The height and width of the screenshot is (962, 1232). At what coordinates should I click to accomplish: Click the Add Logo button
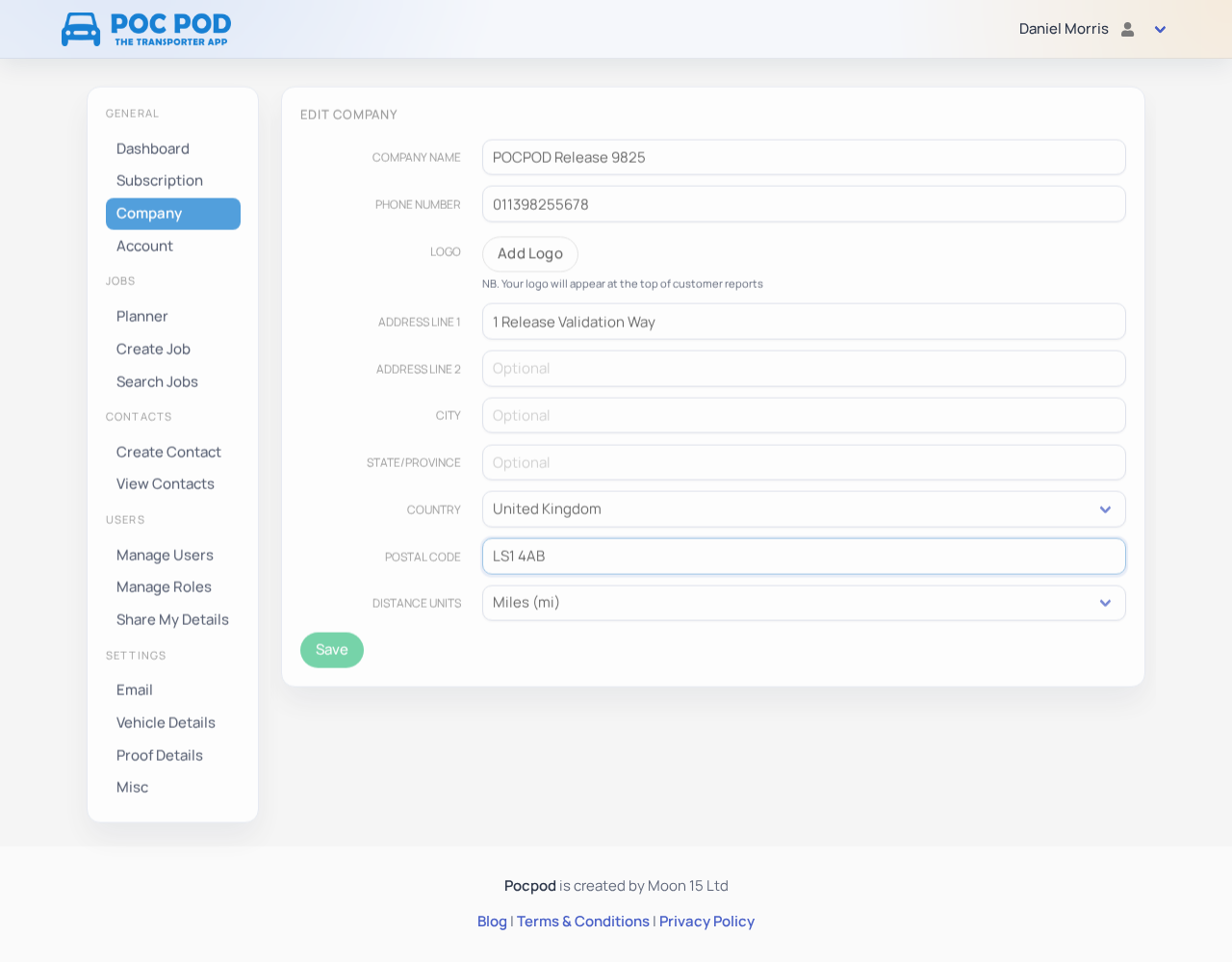(x=530, y=254)
